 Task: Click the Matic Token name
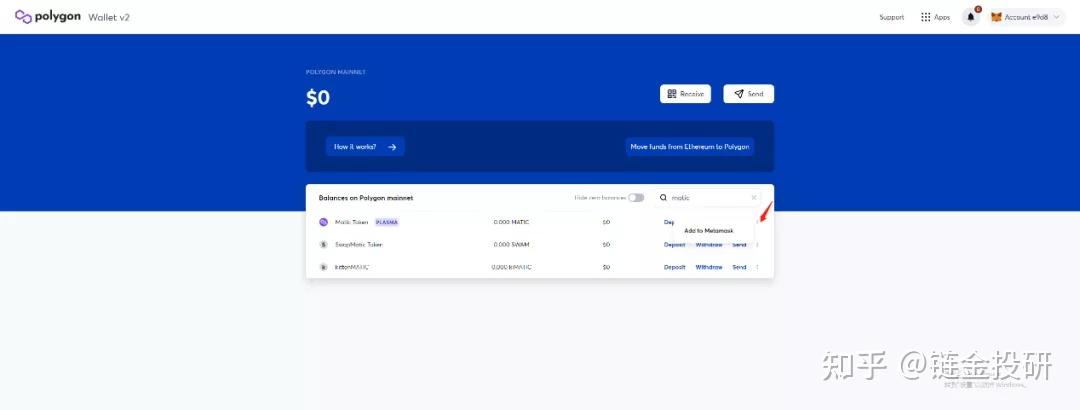351,222
